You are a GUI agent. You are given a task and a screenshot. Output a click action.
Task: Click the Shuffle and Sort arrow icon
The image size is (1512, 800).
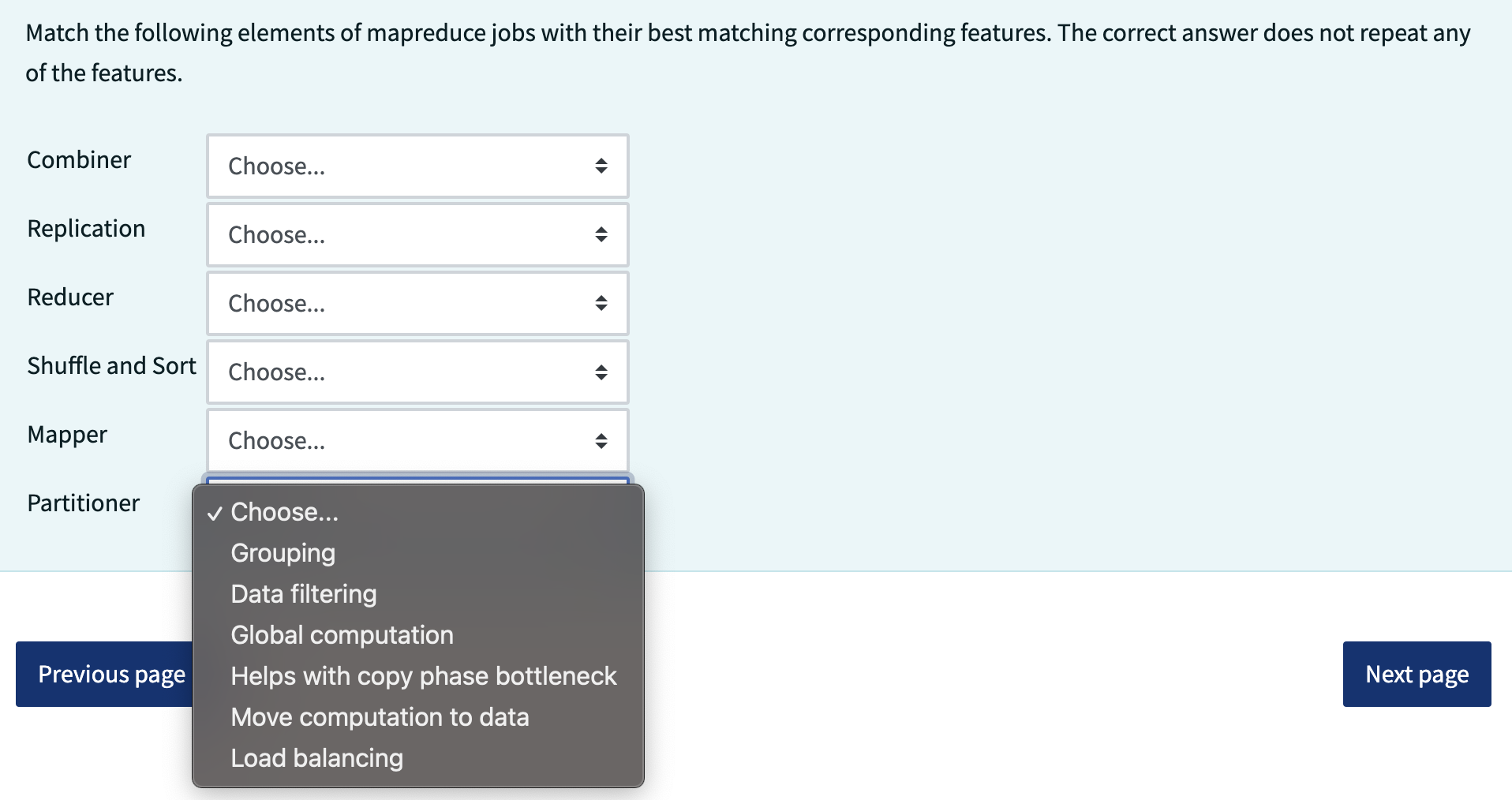601,372
